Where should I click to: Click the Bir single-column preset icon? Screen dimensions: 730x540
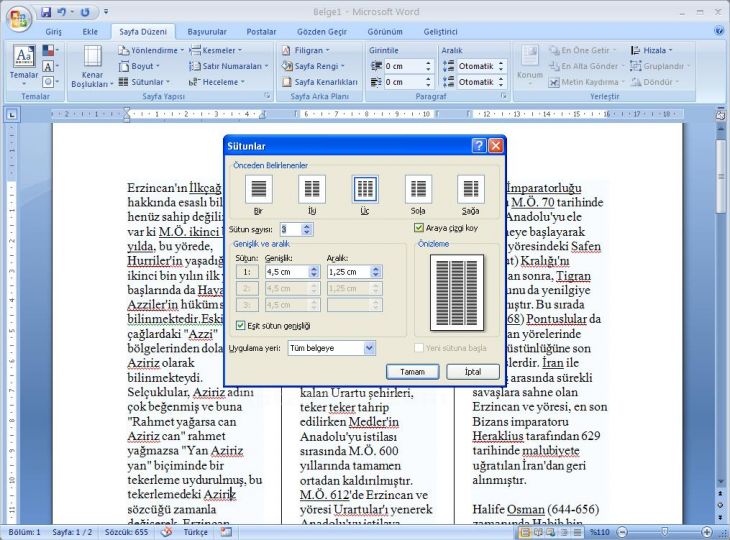click(258, 189)
